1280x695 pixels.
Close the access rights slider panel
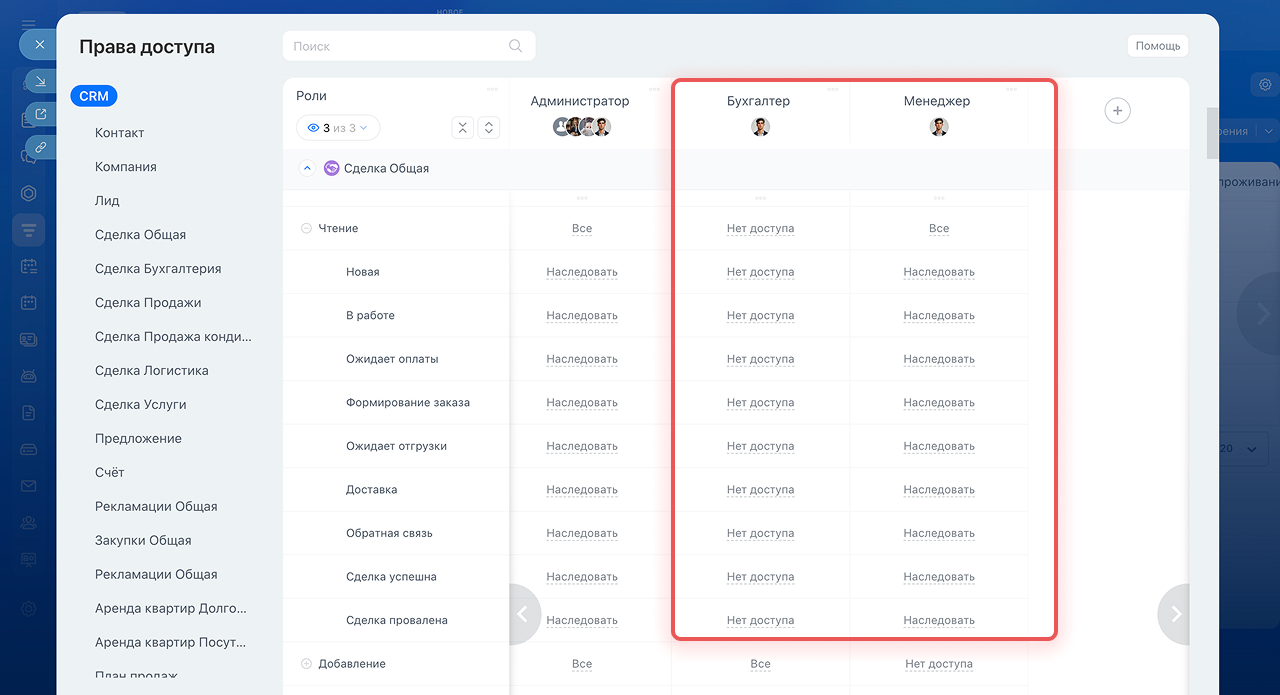(x=38, y=45)
